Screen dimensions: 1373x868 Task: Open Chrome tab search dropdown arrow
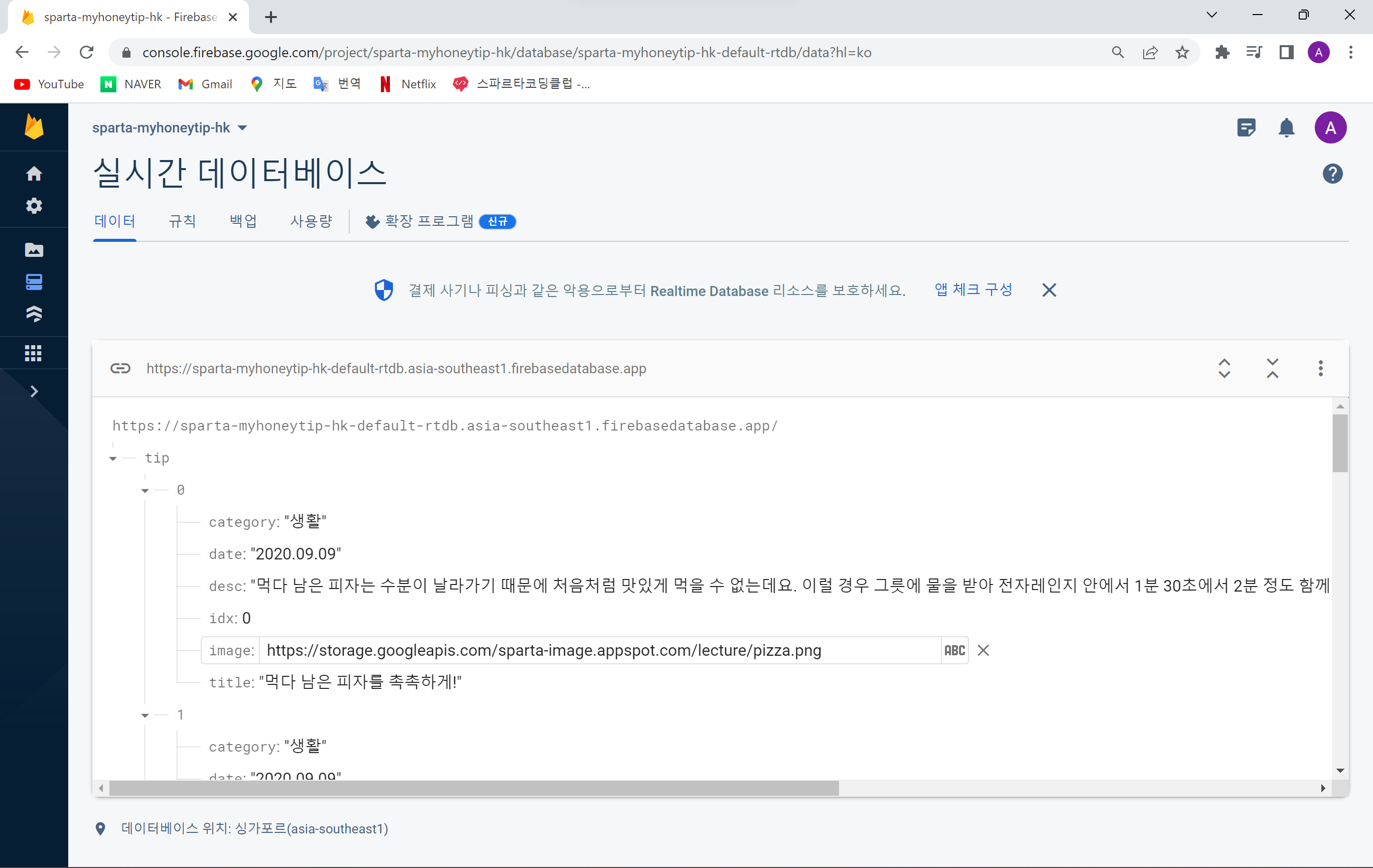pyautogui.click(x=1211, y=16)
